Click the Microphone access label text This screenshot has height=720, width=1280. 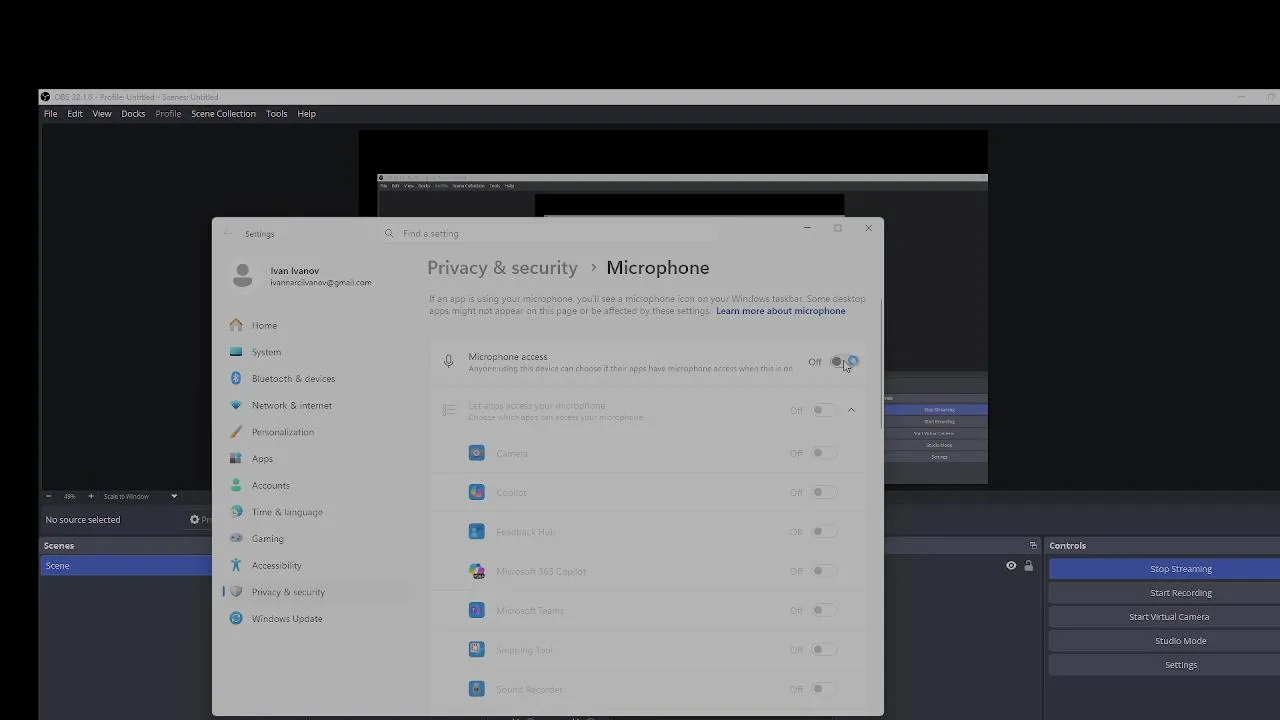[507, 356]
